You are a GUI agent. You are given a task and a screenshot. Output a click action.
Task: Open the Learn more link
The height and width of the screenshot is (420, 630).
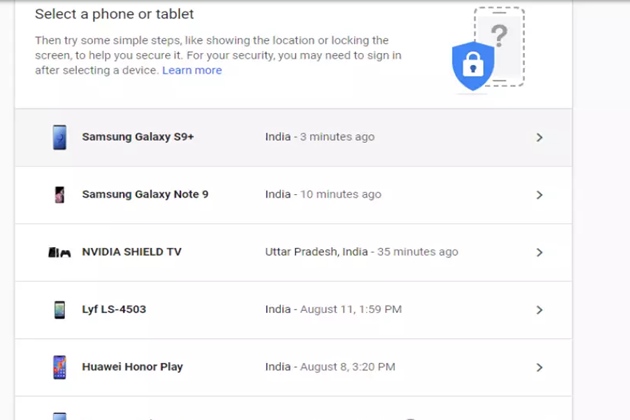[192, 71]
